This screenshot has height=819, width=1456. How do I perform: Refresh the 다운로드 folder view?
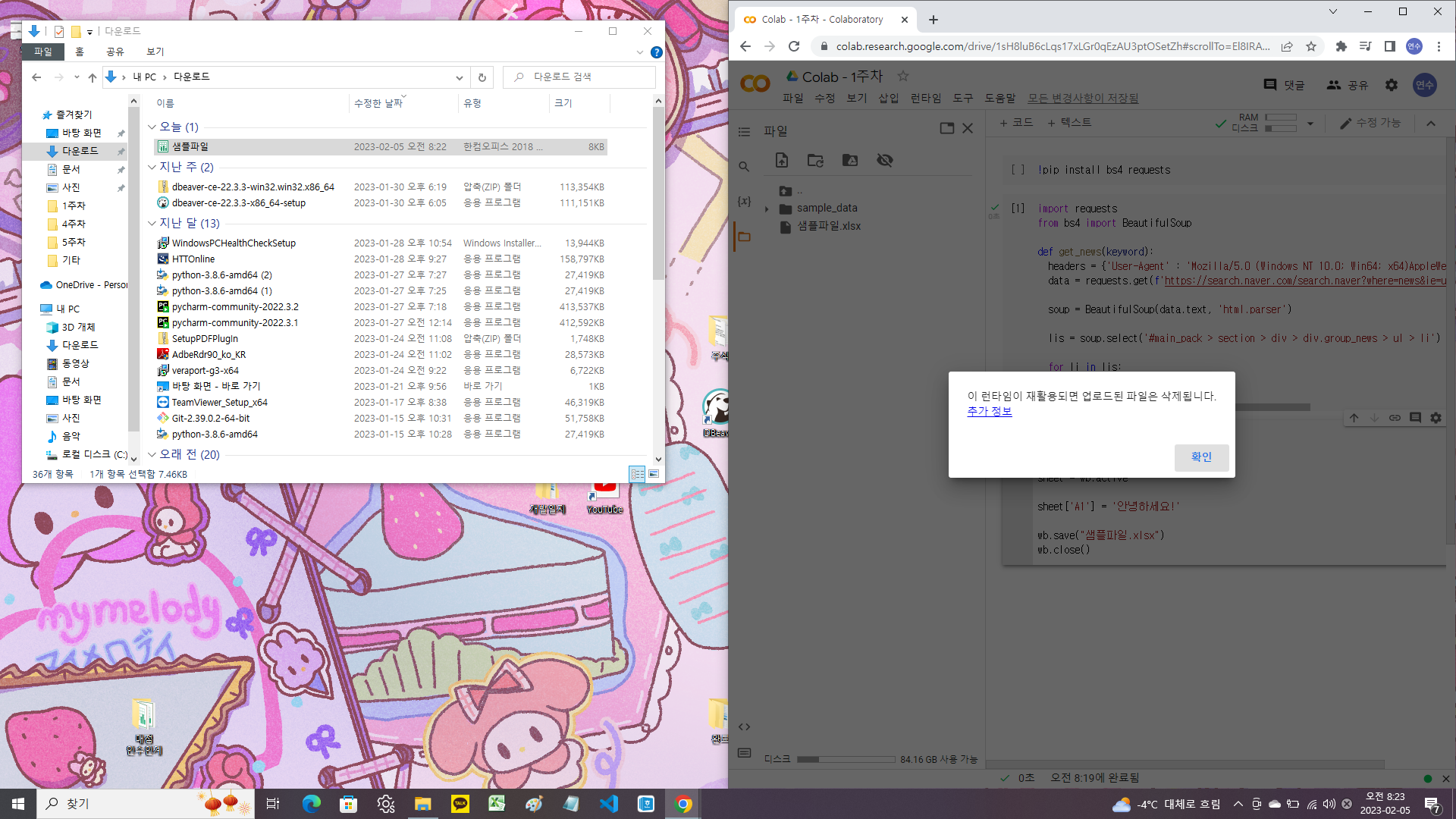(x=482, y=77)
